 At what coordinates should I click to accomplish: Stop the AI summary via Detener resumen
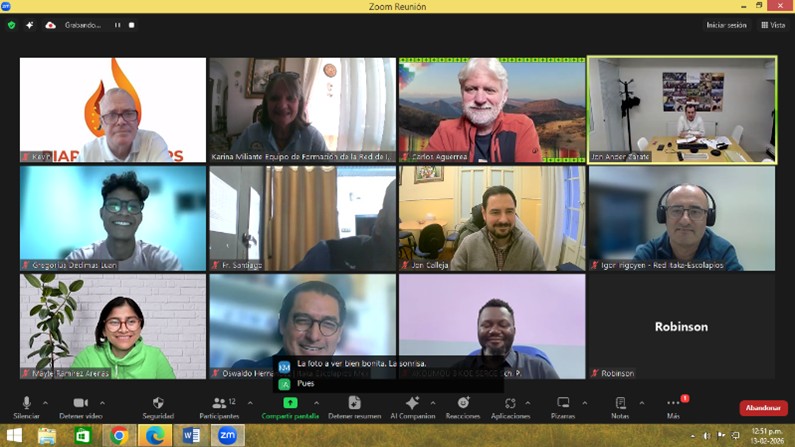(x=354, y=404)
